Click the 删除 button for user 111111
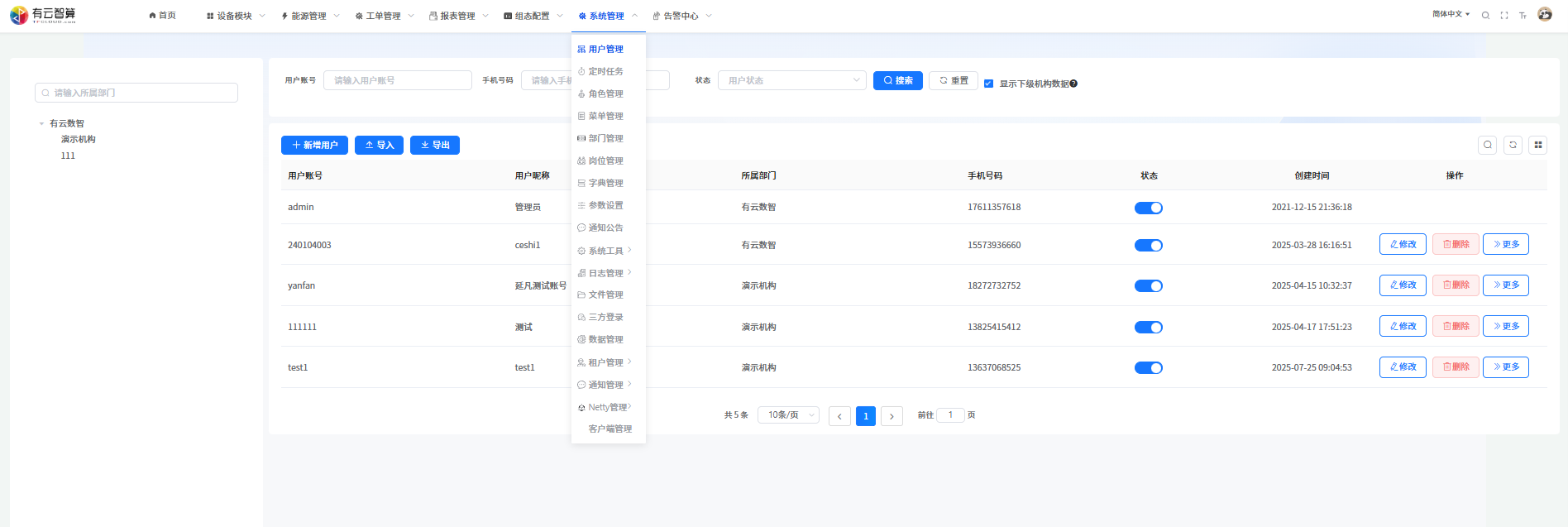This screenshot has width=1568, height=527. tap(1456, 327)
